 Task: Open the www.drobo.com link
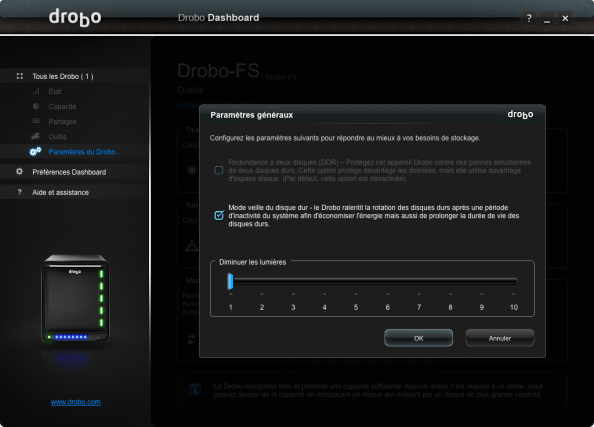coord(76,402)
